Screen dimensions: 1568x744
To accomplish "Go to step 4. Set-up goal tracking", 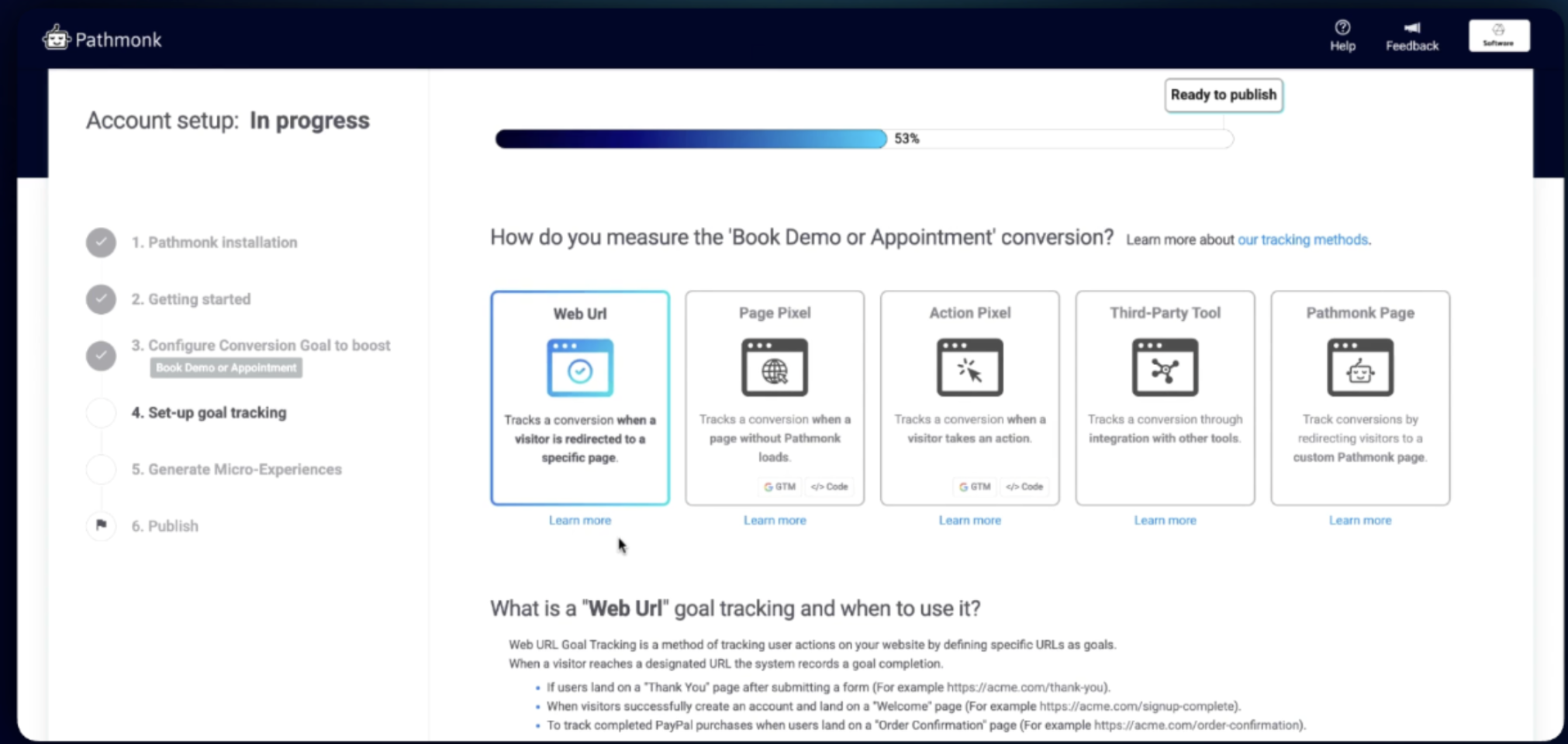I will point(209,412).
